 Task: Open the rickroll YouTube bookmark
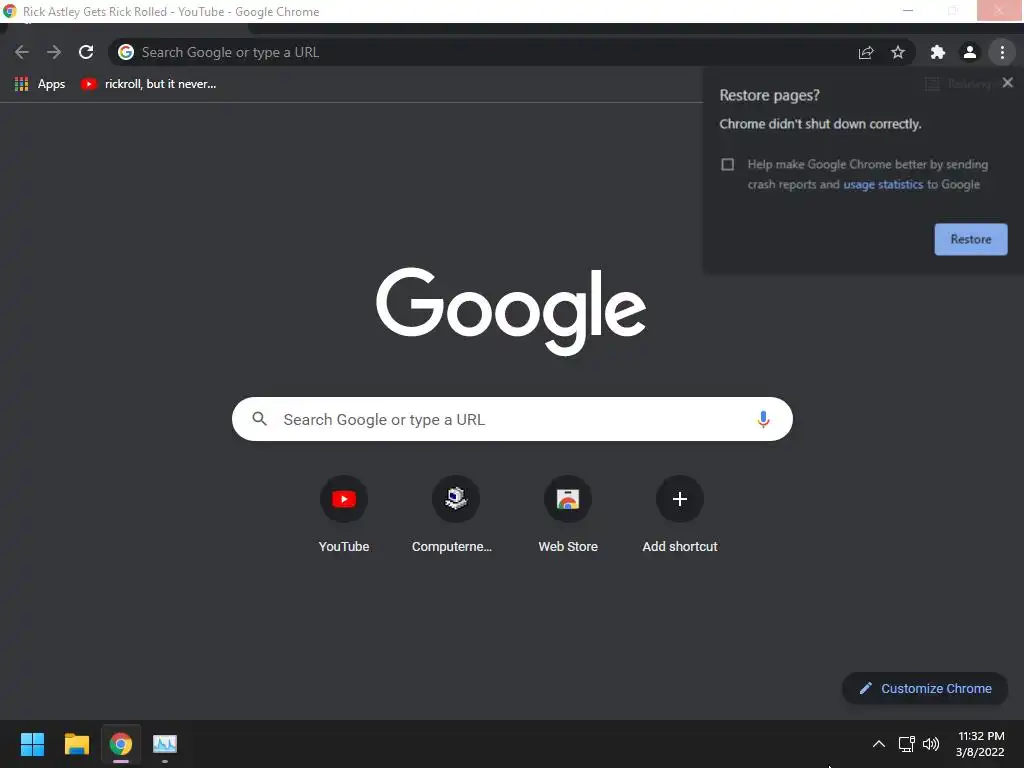point(148,84)
